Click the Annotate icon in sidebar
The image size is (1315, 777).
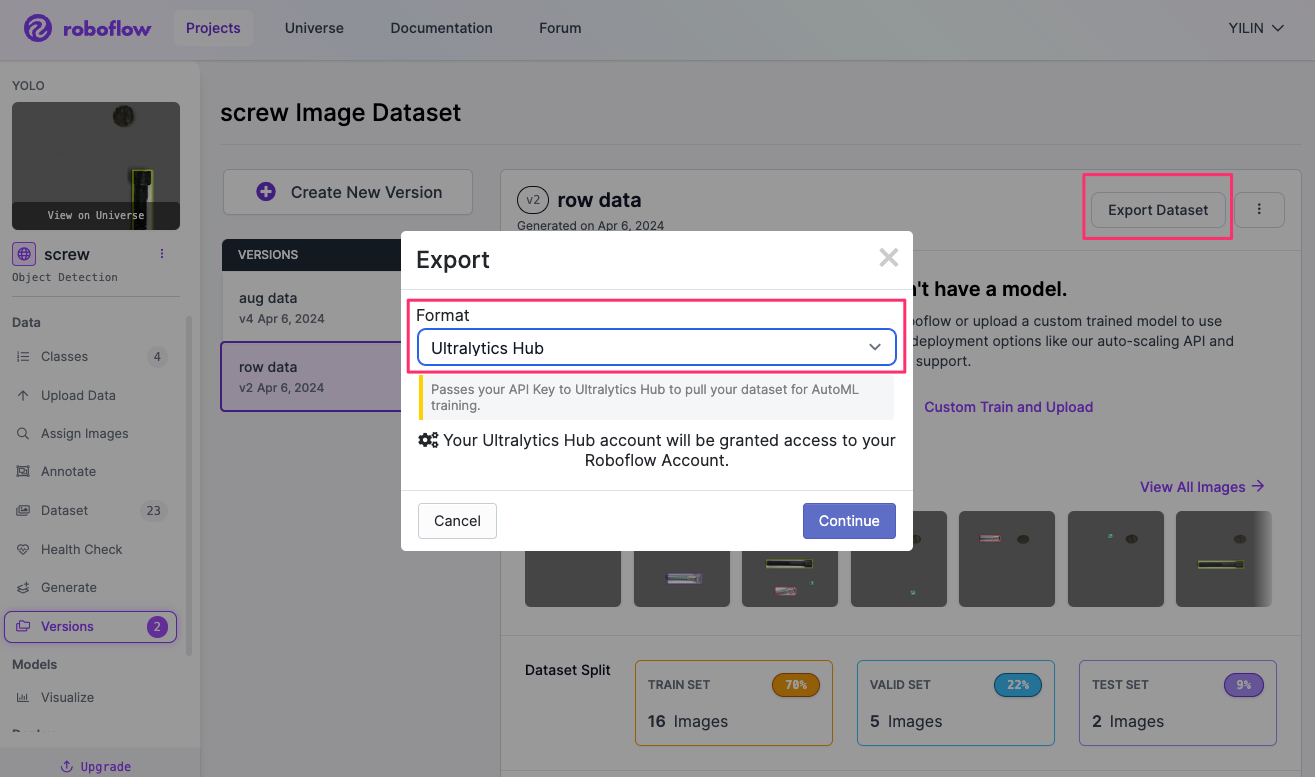(x=23, y=472)
